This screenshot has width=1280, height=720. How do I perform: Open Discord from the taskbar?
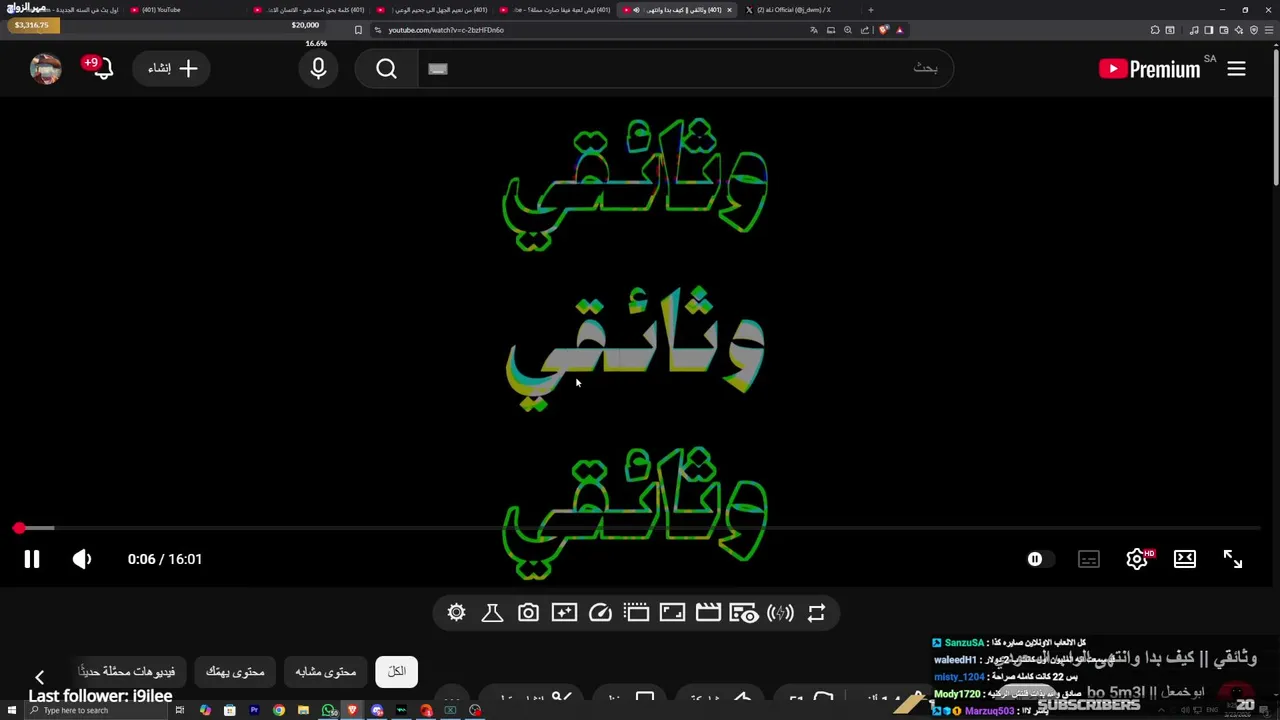point(377,710)
